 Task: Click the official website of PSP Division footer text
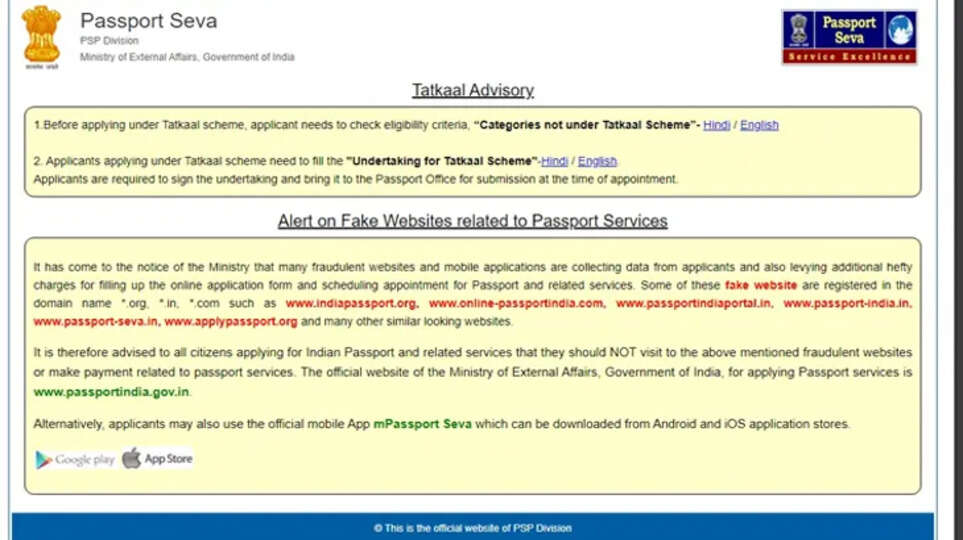point(472,528)
